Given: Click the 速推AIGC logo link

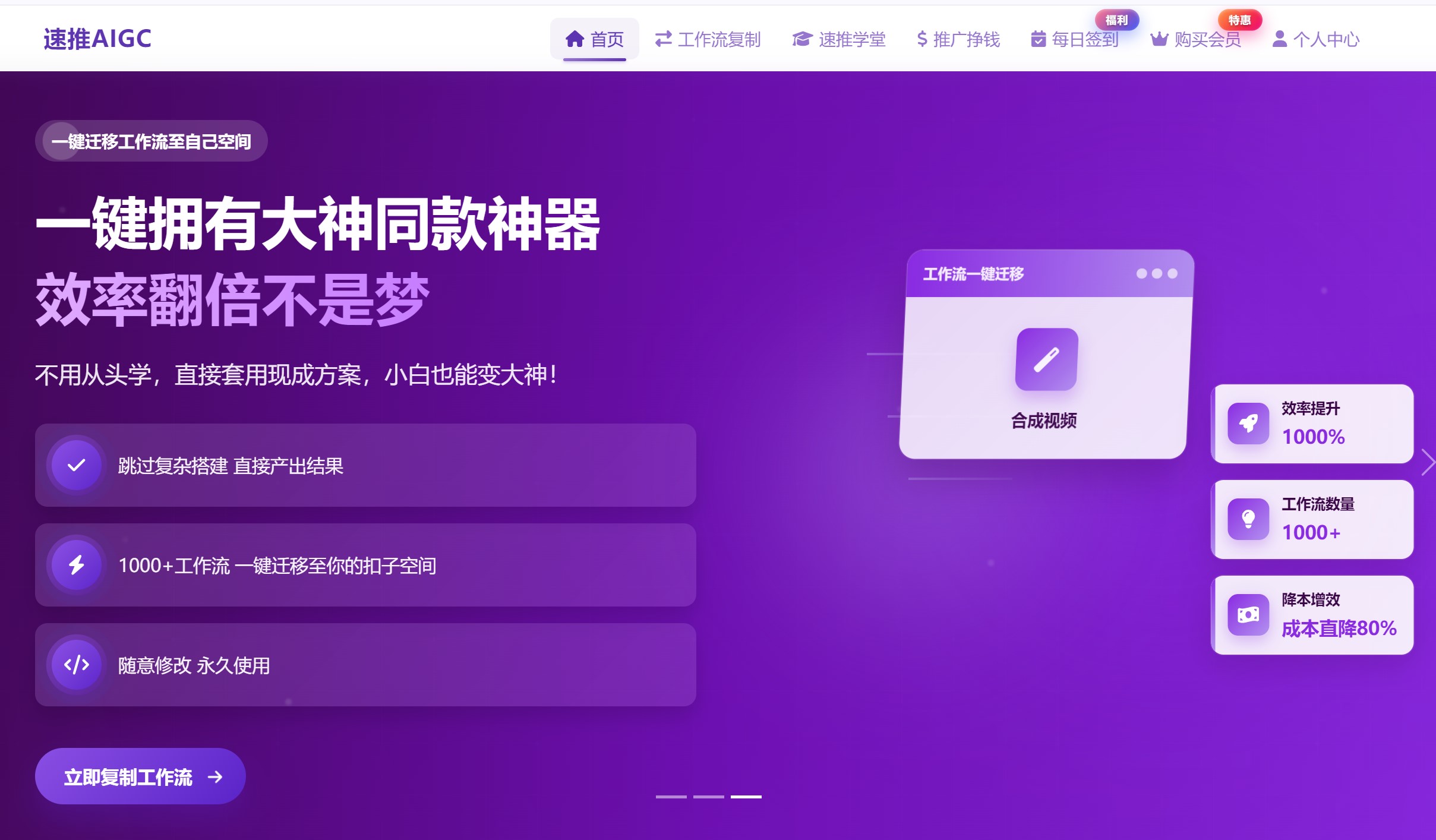Looking at the screenshot, I should point(97,39).
